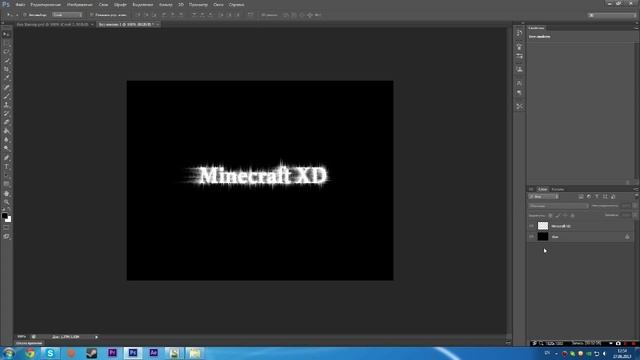Select the Crop tool

point(7,69)
